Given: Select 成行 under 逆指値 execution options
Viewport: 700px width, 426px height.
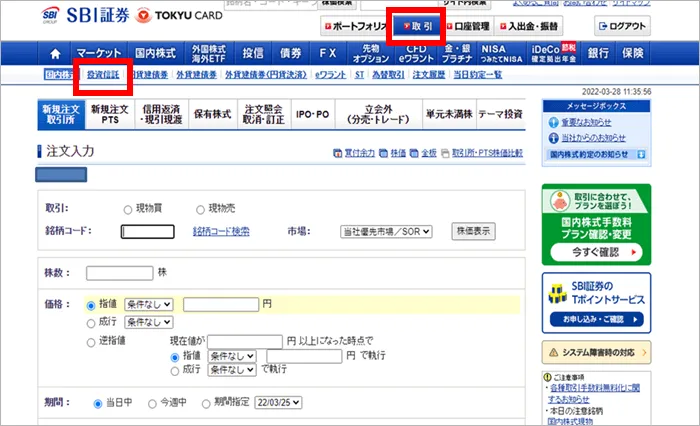Looking at the screenshot, I should (175, 371).
